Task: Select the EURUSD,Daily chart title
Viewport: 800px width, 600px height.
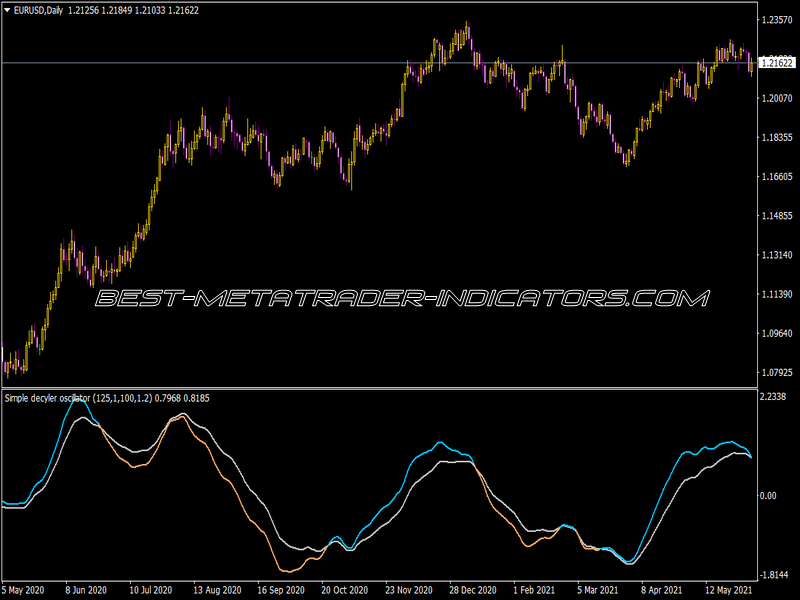Action: 38,10
